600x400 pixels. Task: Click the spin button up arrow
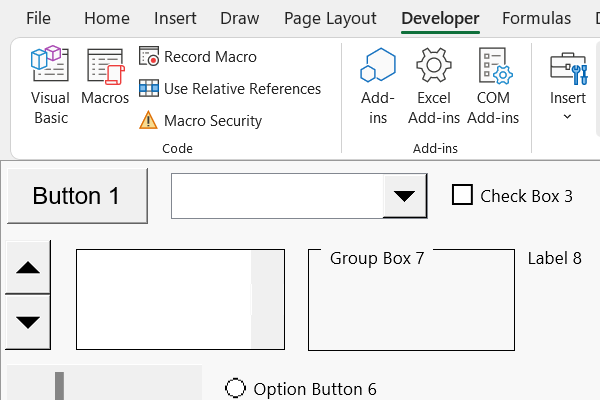29,268
